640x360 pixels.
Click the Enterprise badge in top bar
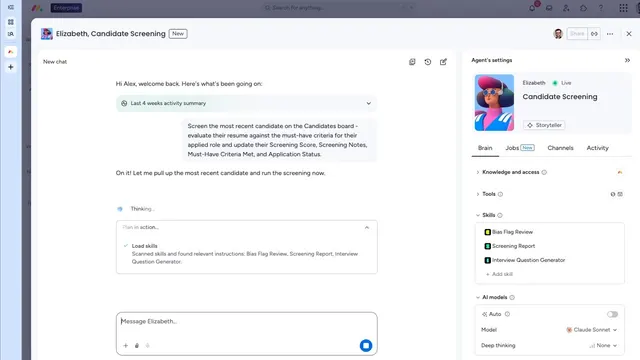(x=66, y=8)
